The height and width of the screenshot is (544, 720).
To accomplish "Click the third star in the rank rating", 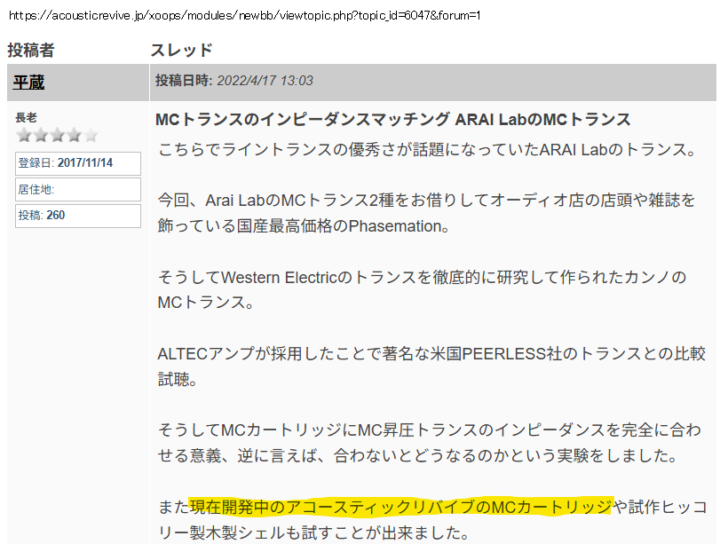I will coord(58,135).
